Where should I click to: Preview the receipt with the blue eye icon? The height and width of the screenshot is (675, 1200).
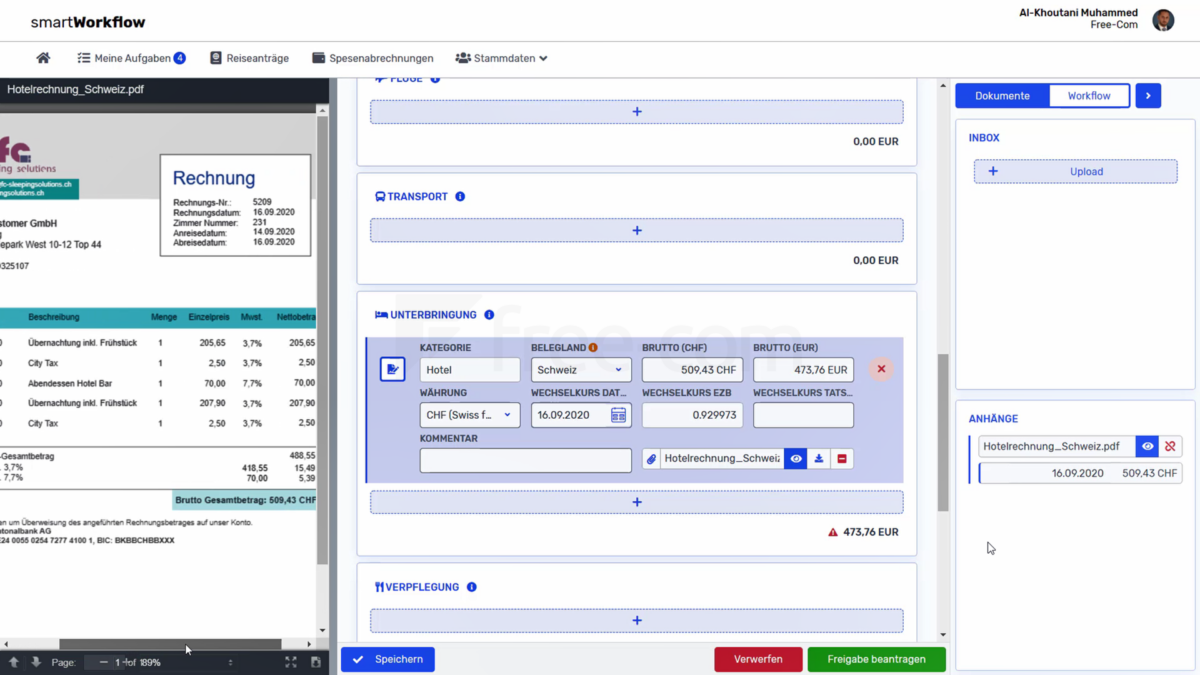coord(796,457)
